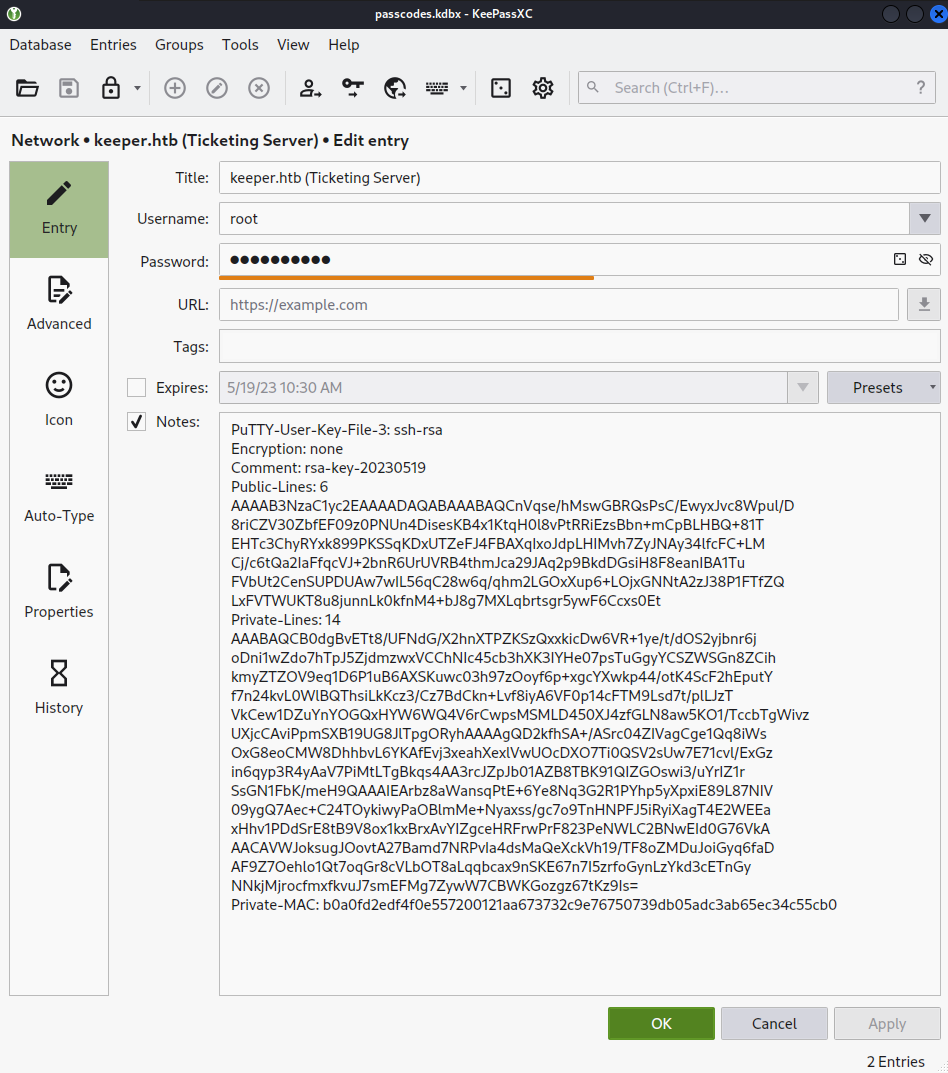Copy URL globe icon in toolbar
This screenshot has height=1073, width=948.
(x=395, y=88)
